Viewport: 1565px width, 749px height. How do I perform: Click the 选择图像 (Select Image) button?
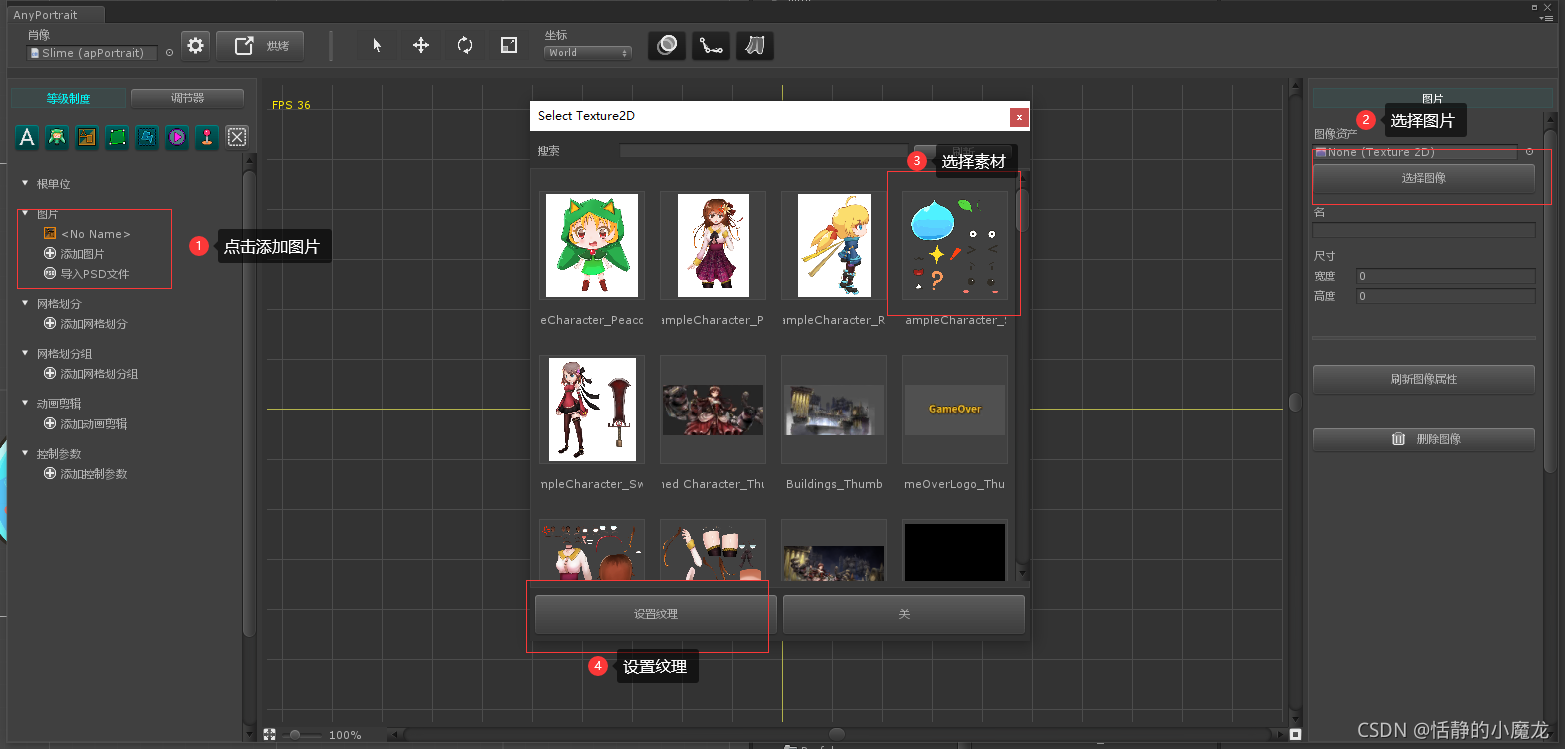(1424, 178)
